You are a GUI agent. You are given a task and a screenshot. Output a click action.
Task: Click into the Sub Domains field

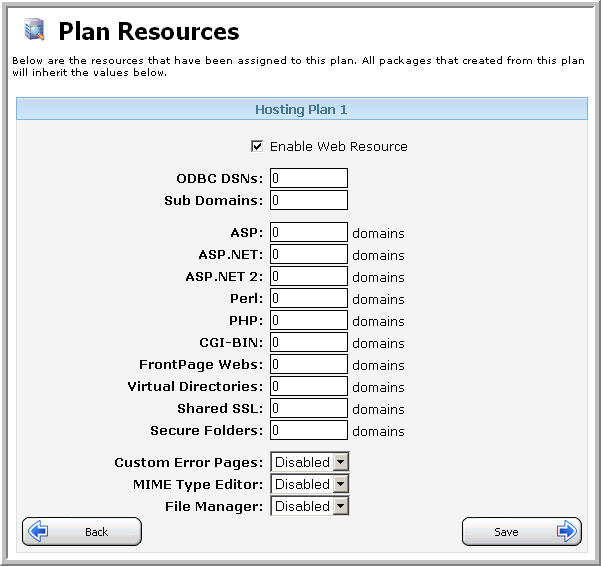coord(309,200)
